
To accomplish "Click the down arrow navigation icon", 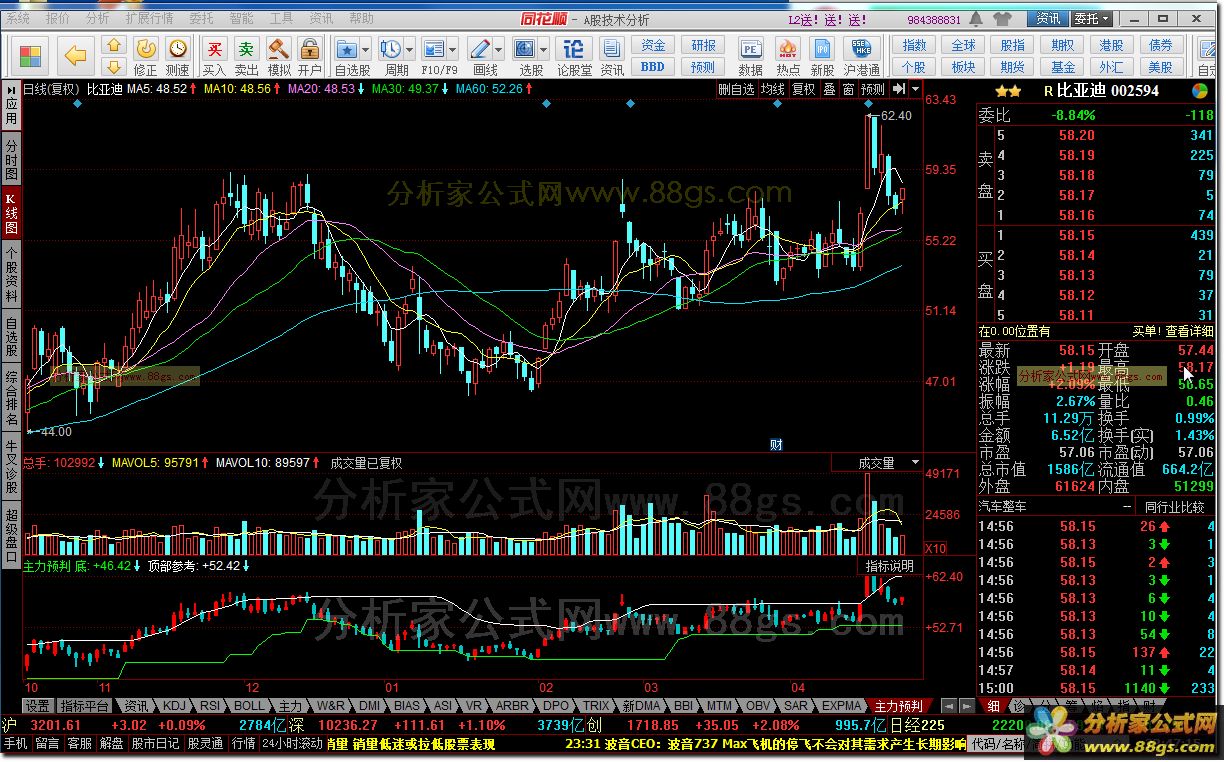I will (x=114, y=67).
